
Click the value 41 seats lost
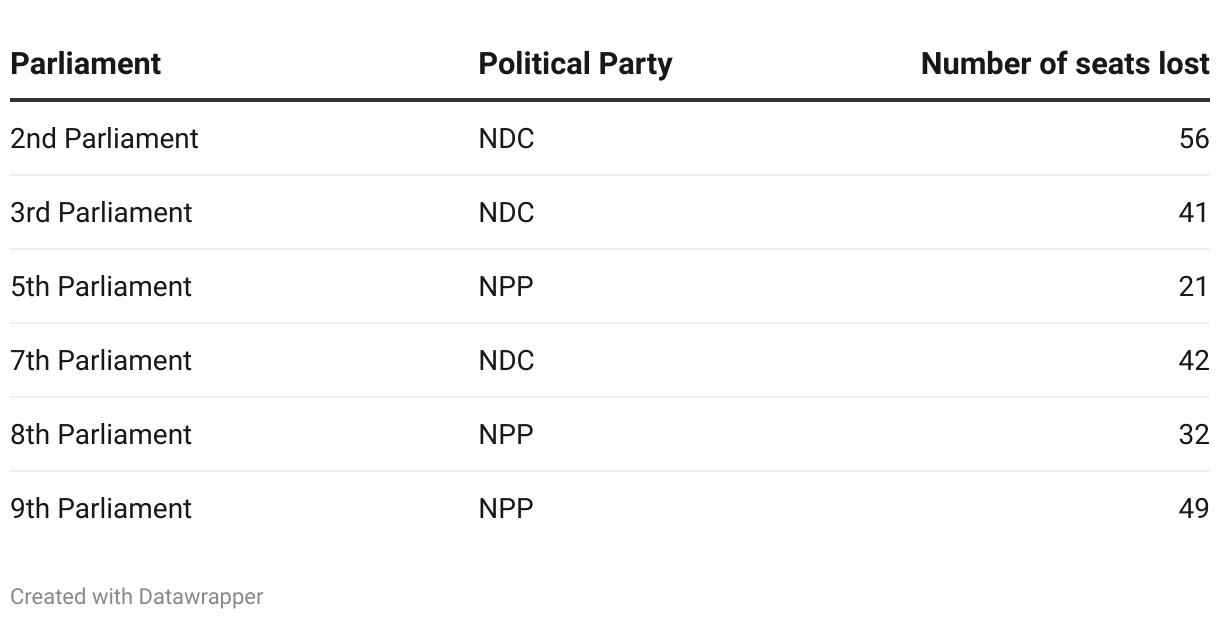tap(1194, 212)
